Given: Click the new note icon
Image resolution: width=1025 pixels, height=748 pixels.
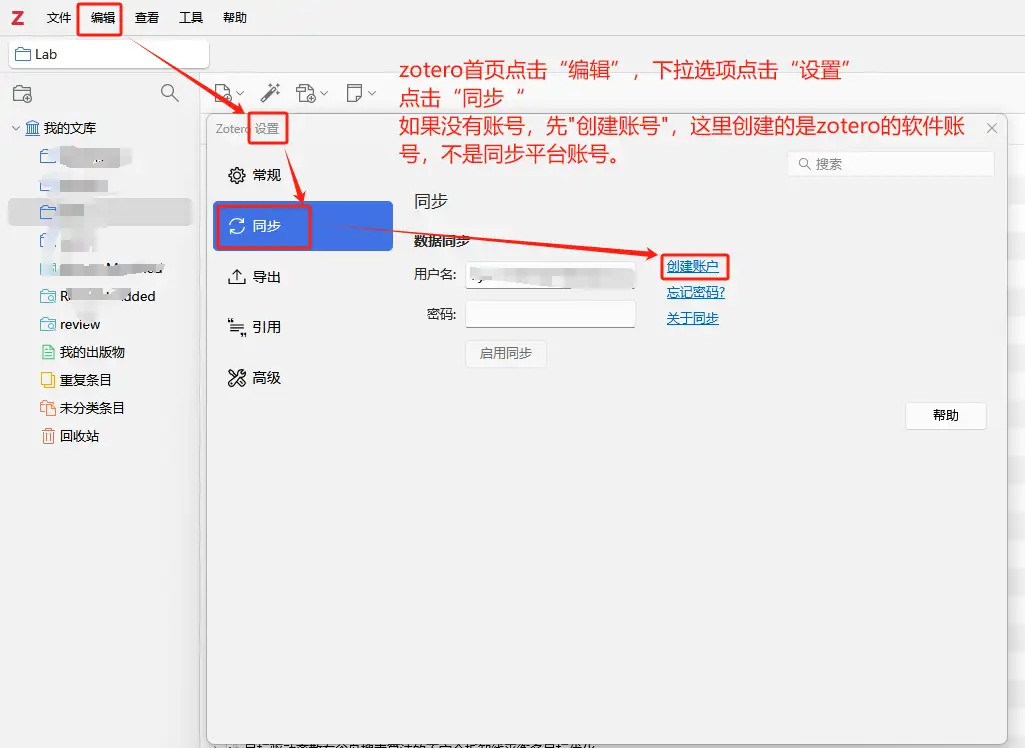Looking at the screenshot, I should pyautogui.click(x=354, y=93).
